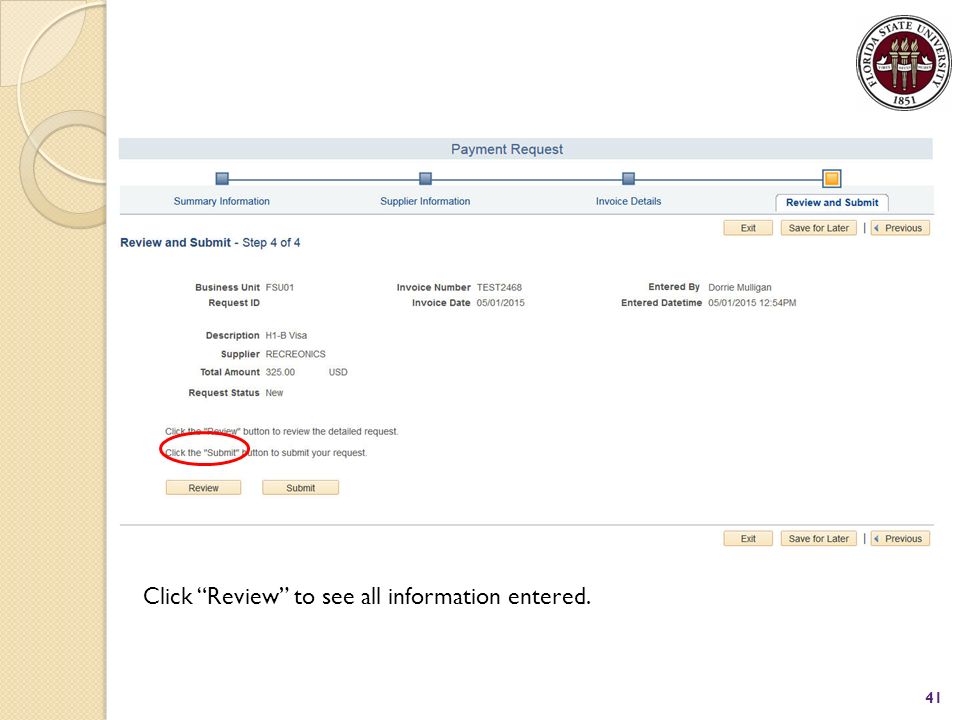Click the bottom Previous button
This screenshot has width=960, height=720.
pyautogui.click(x=900, y=539)
